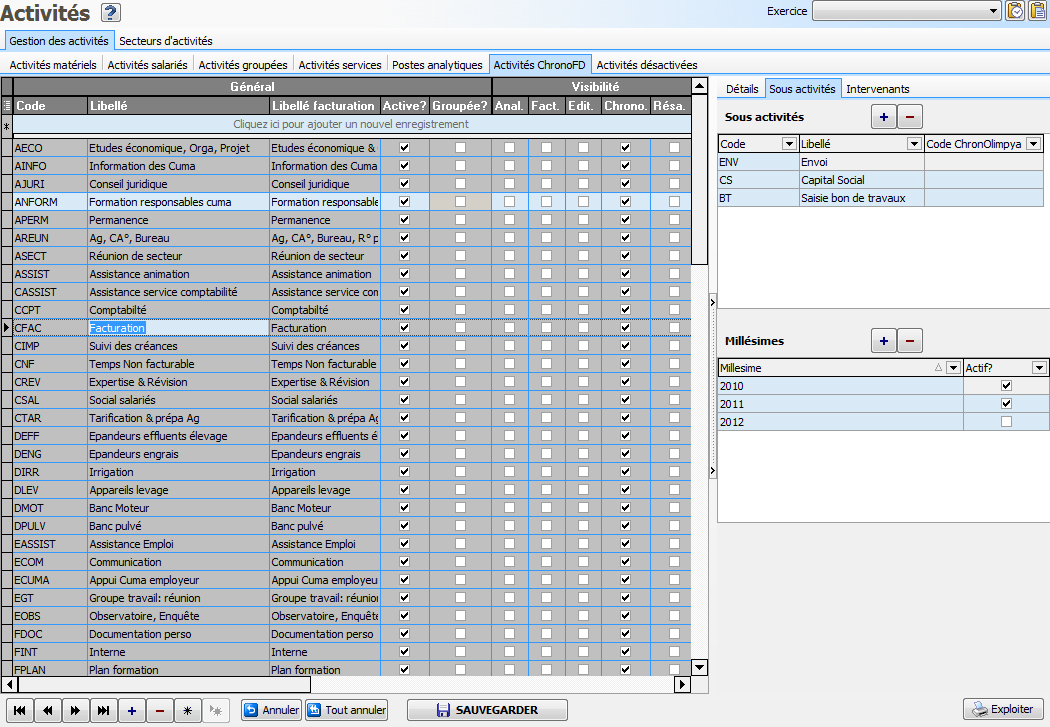Toggle Anal. checkbox for AJURI row
This screenshot has height=727, width=1050.
point(510,183)
